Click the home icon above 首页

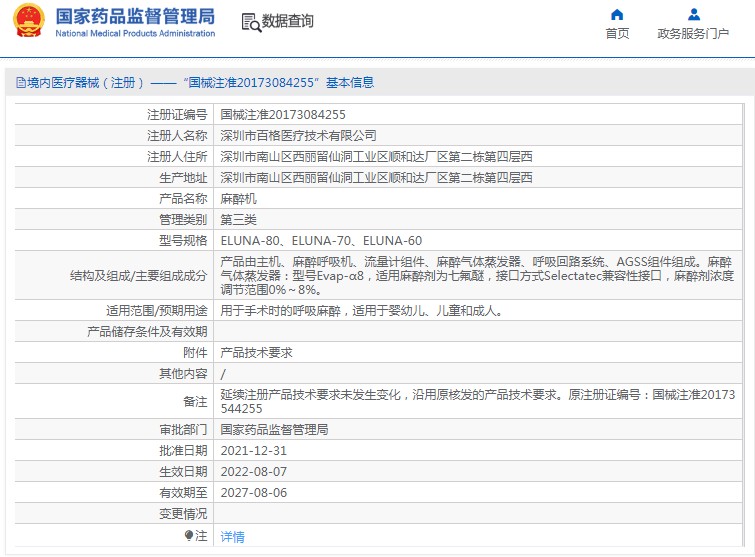pyautogui.click(x=617, y=14)
